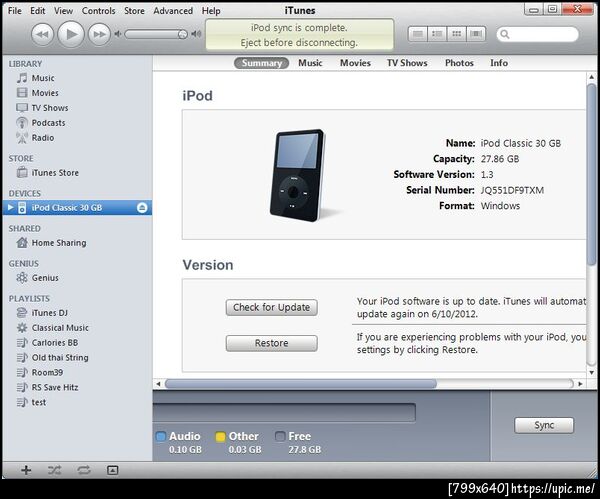
Task: Eject the iPod Classic 30 GB
Action: pyautogui.click(x=142, y=208)
